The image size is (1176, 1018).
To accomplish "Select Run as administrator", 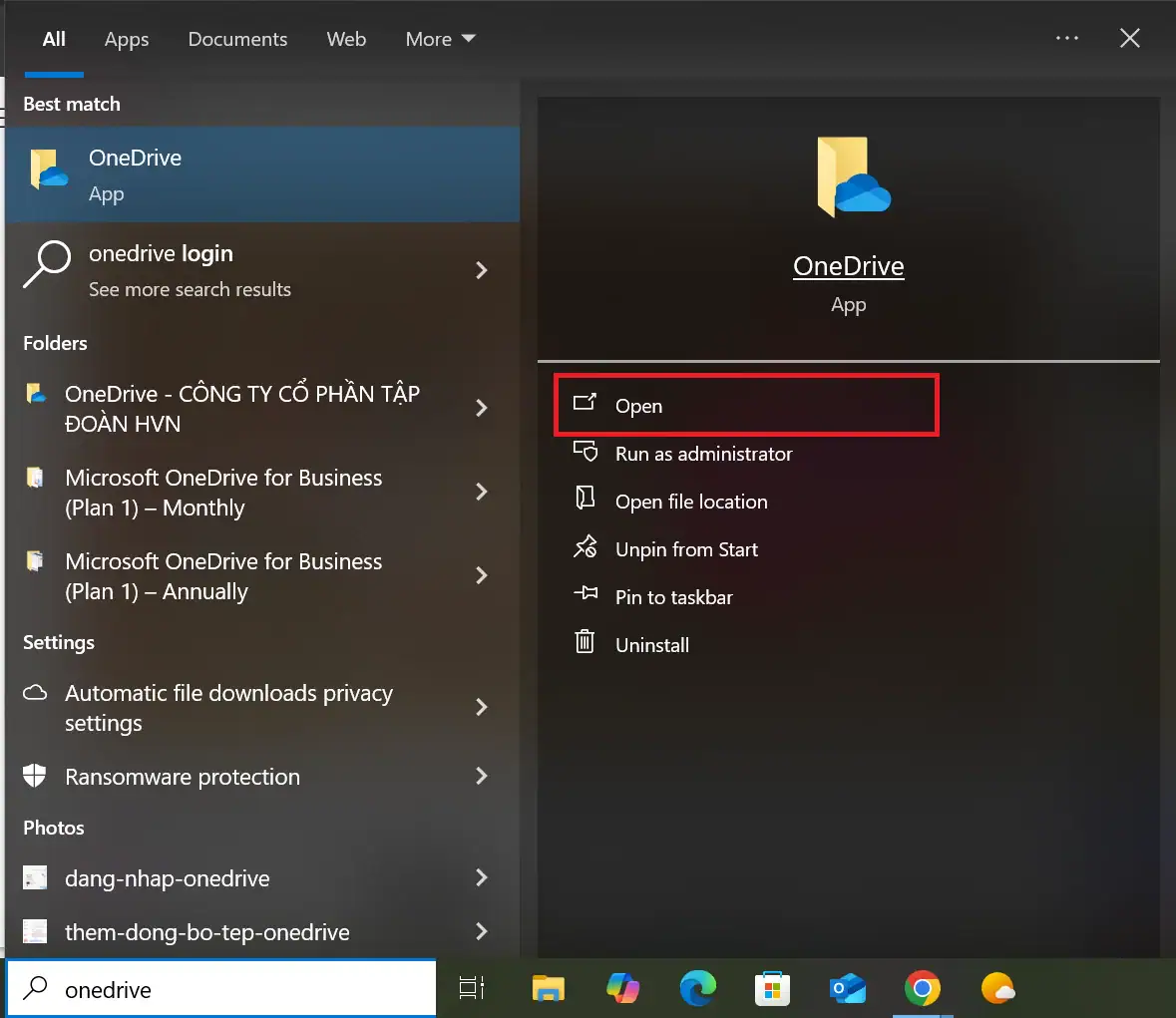I will pos(703,454).
